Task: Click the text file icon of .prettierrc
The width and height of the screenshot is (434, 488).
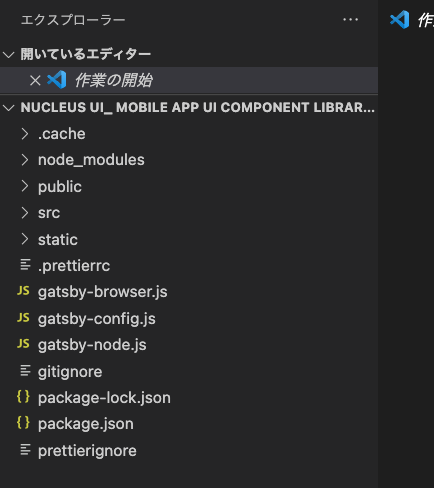Action: click(x=25, y=265)
